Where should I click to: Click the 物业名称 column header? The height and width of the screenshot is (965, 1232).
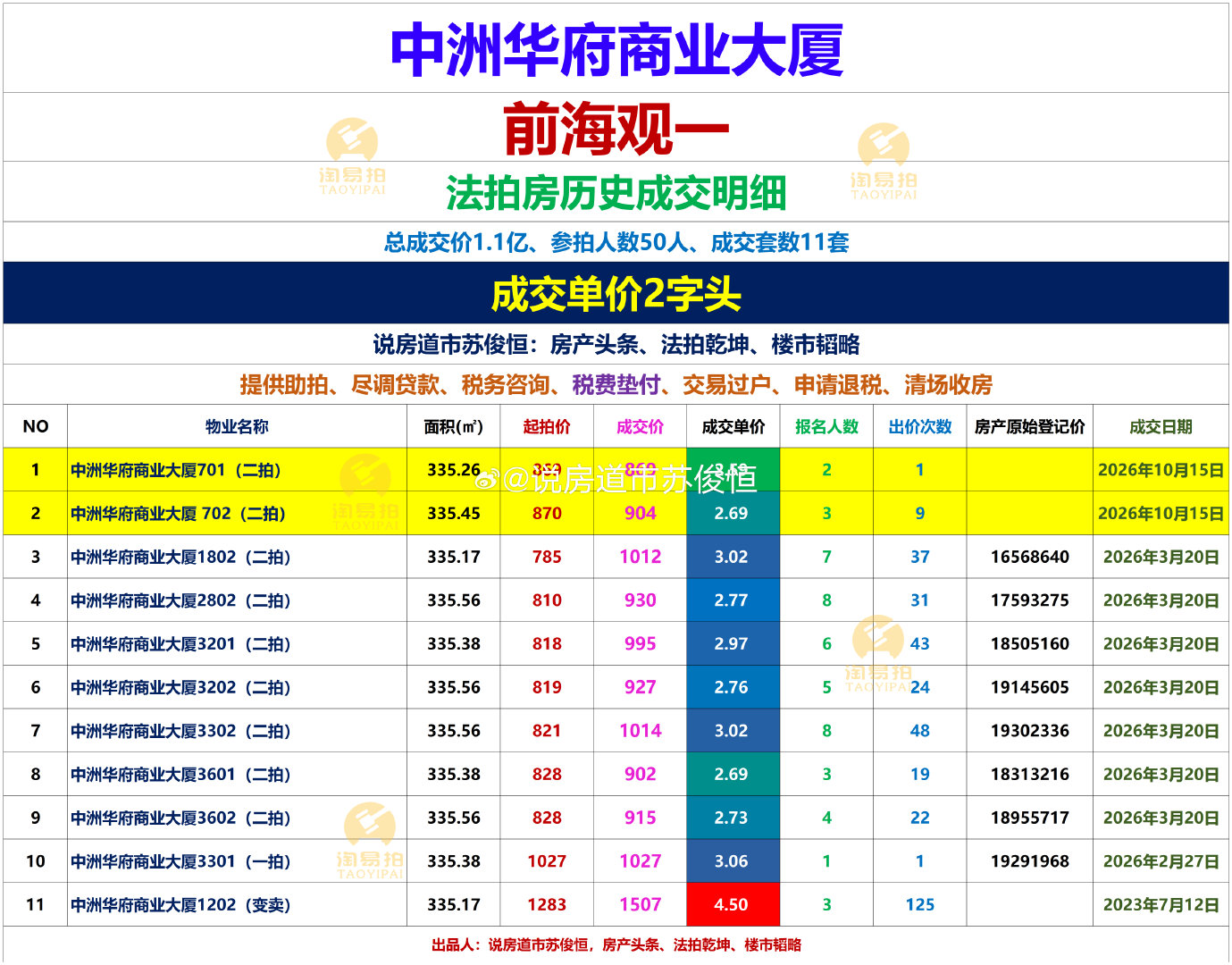coord(237,426)
